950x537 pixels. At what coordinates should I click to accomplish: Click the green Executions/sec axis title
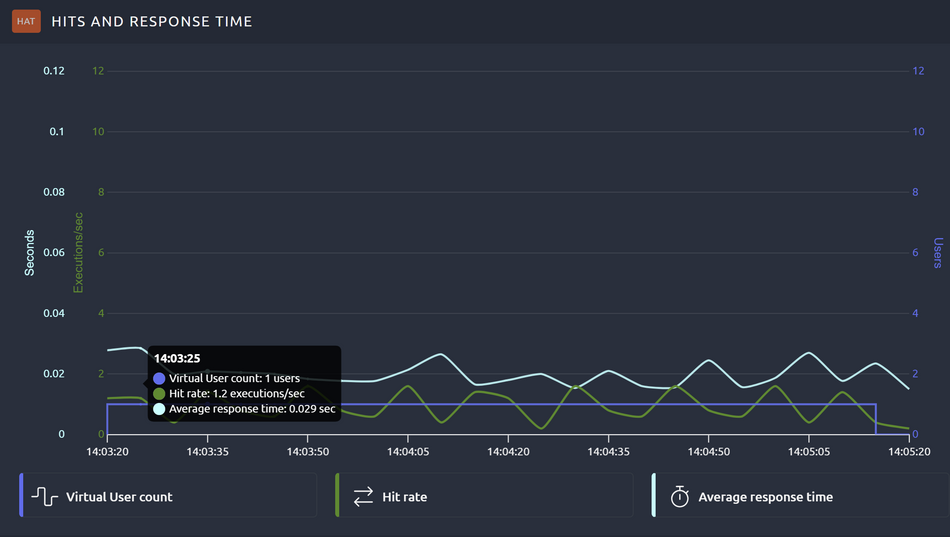click(76, 252)
